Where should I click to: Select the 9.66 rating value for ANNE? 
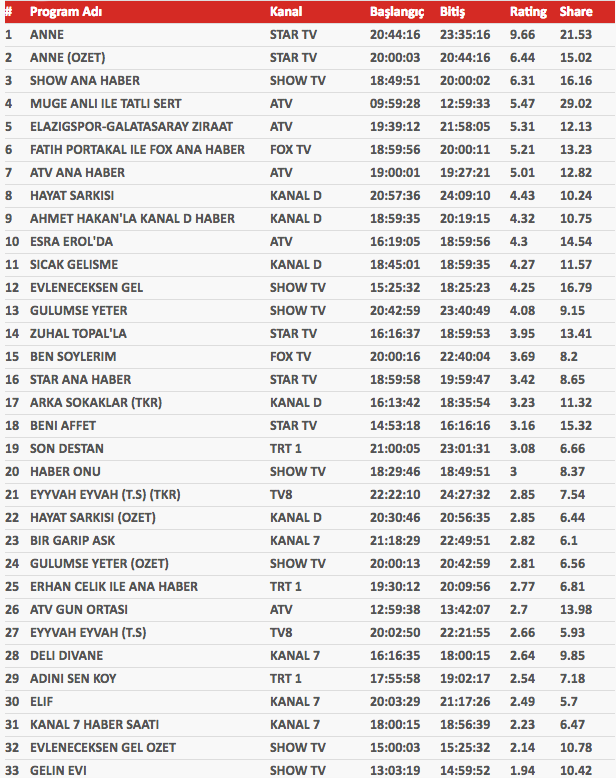point(524,34)
